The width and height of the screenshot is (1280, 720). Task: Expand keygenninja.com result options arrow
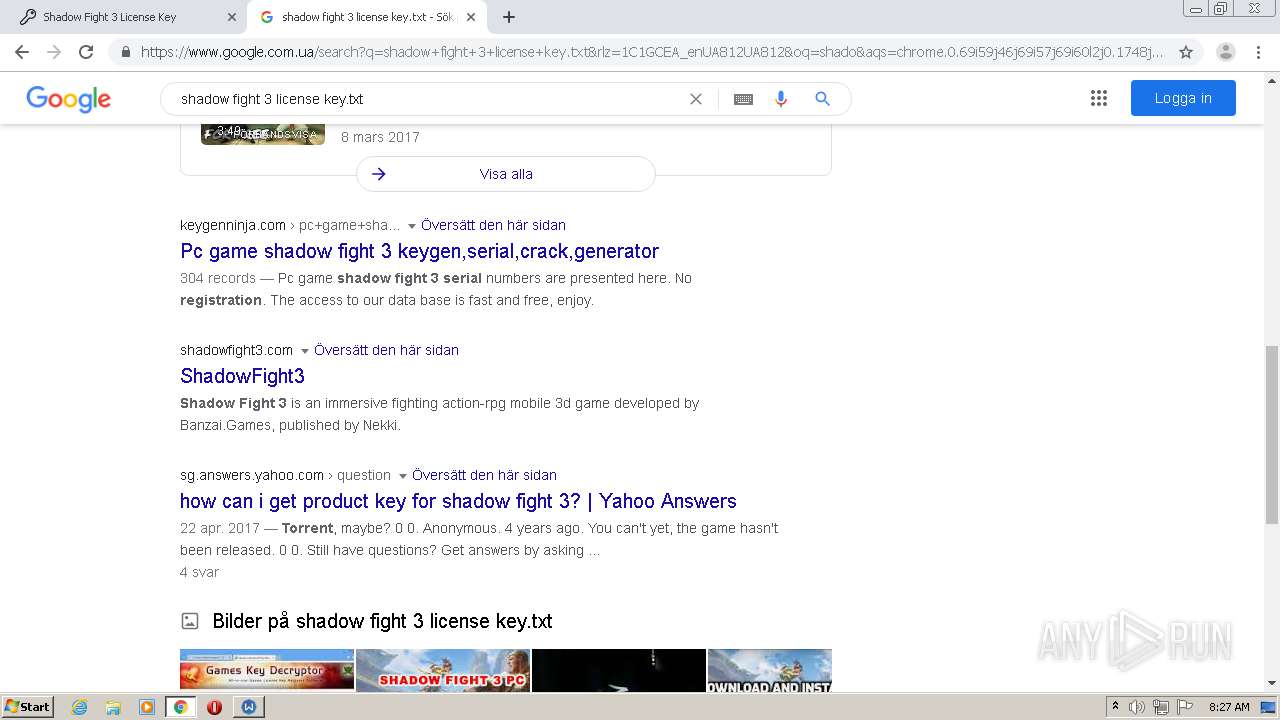click(x=411, y=226)
